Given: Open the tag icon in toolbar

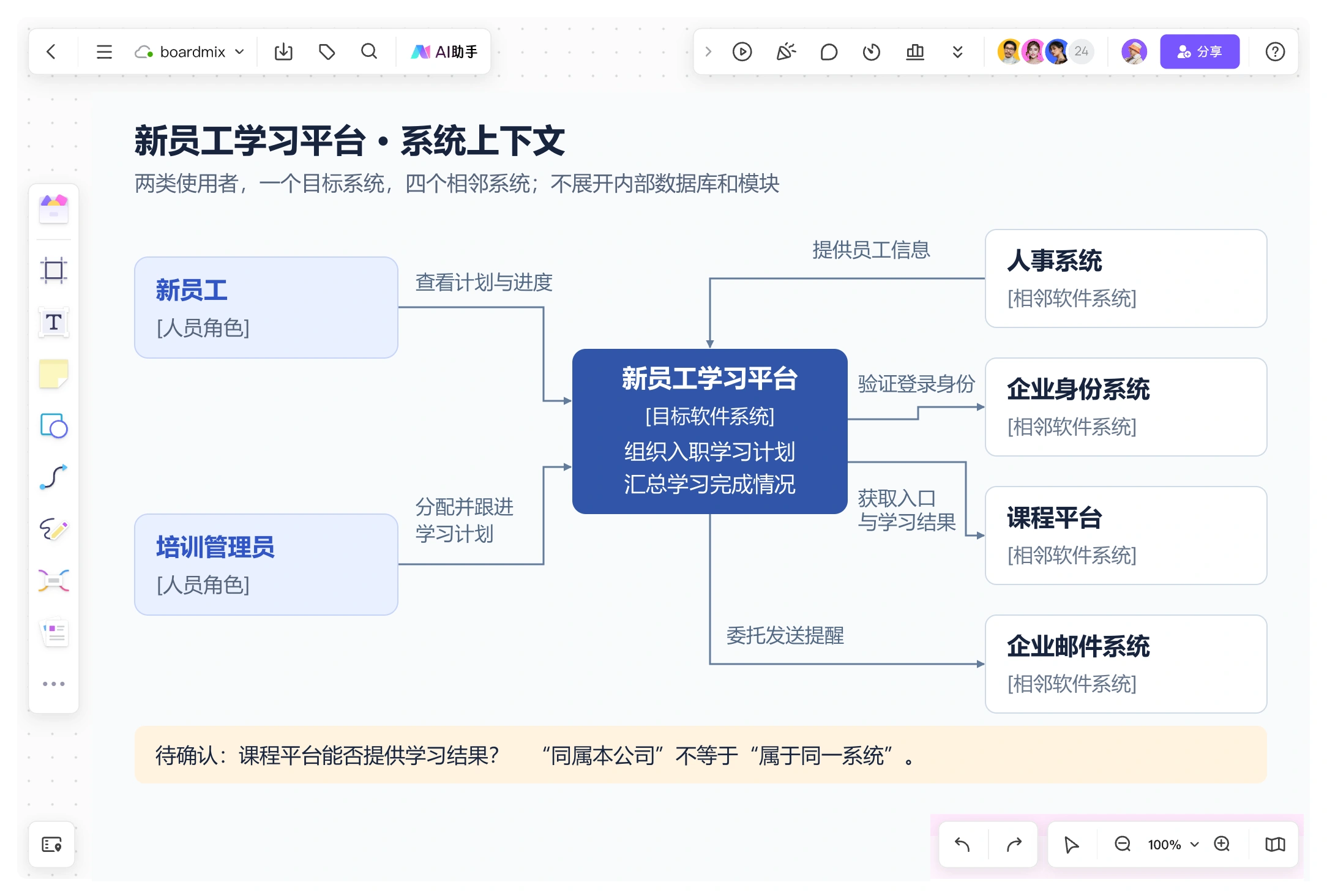Looking at the screenshot, I should [x=327, y=52].
